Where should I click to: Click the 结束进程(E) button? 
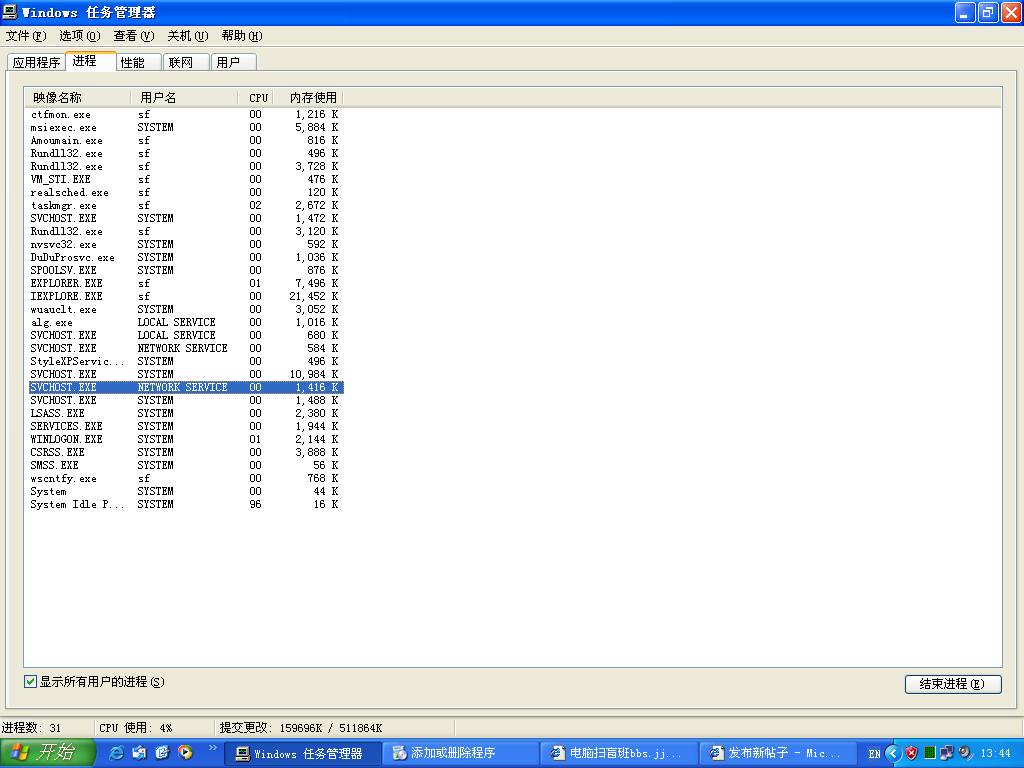point(953,684)
